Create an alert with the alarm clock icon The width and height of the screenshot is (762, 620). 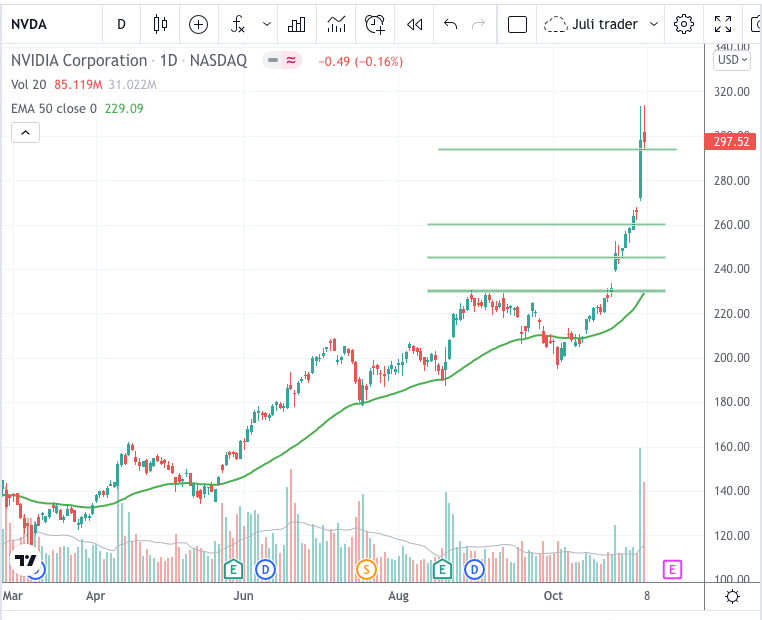[x=375, y=24]
